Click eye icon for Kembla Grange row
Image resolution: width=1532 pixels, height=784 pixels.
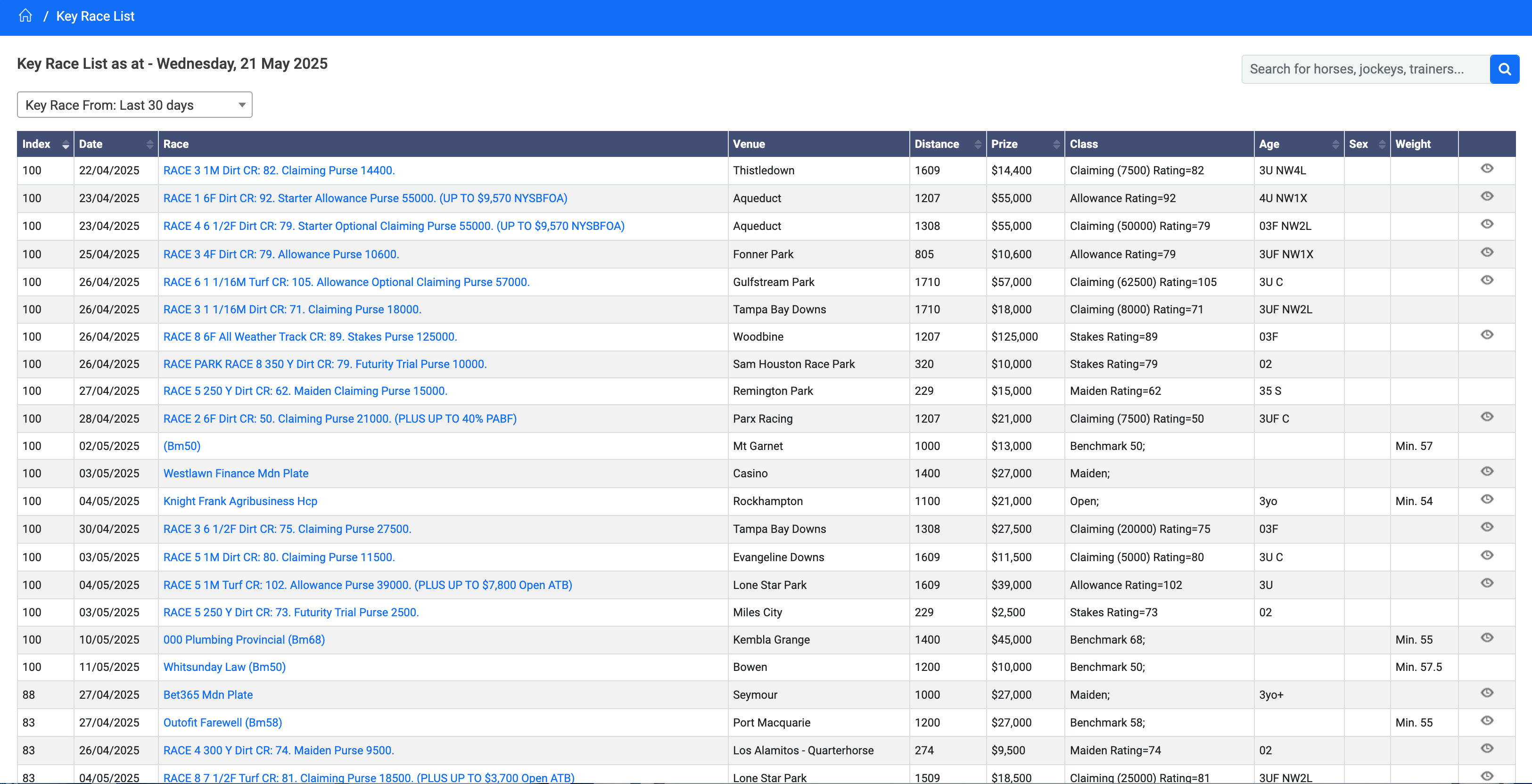1486,638
